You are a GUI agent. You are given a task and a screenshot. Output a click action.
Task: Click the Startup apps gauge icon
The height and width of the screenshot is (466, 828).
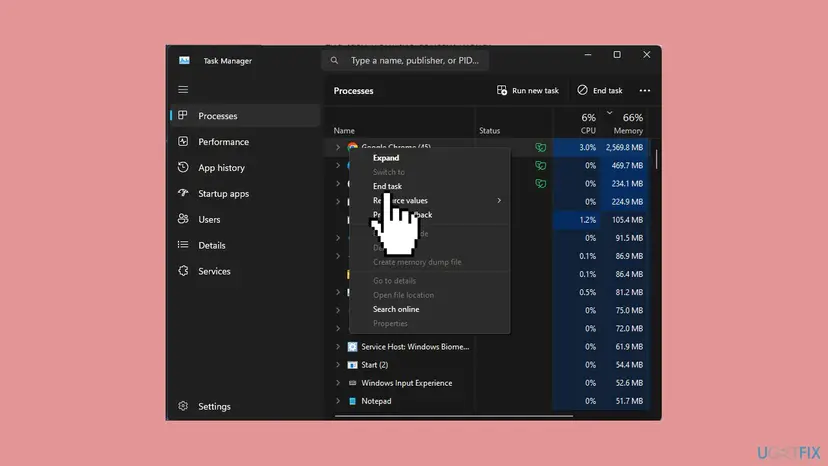pos(183,193)
